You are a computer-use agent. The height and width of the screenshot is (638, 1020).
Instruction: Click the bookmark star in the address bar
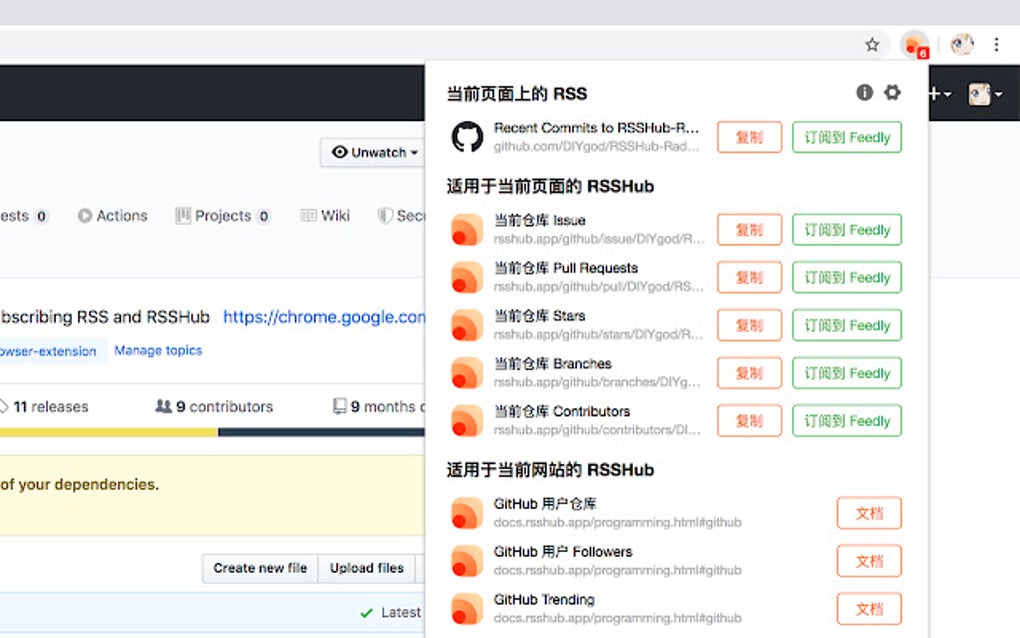pyautogui.click(x=871, y=44)
